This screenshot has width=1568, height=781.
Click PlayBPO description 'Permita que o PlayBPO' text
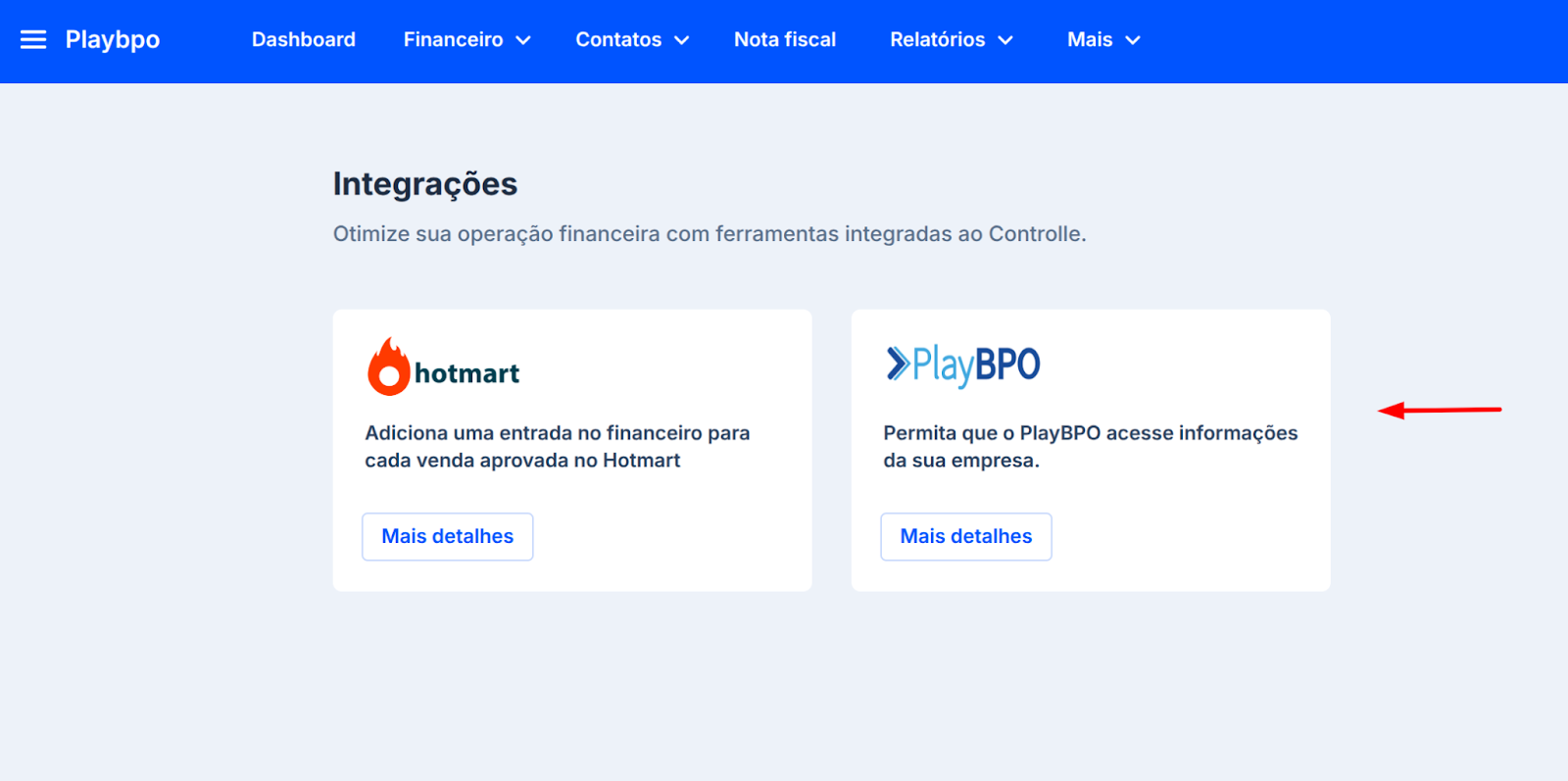click(x=1091, y=447)
